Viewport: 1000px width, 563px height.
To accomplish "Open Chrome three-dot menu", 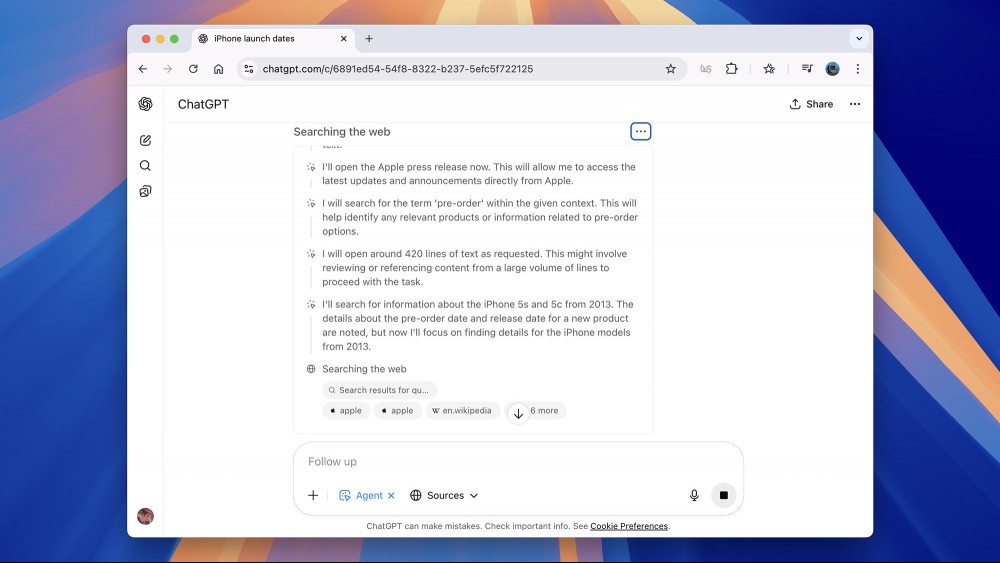I will pyautogui.click(x=858, y=69).
